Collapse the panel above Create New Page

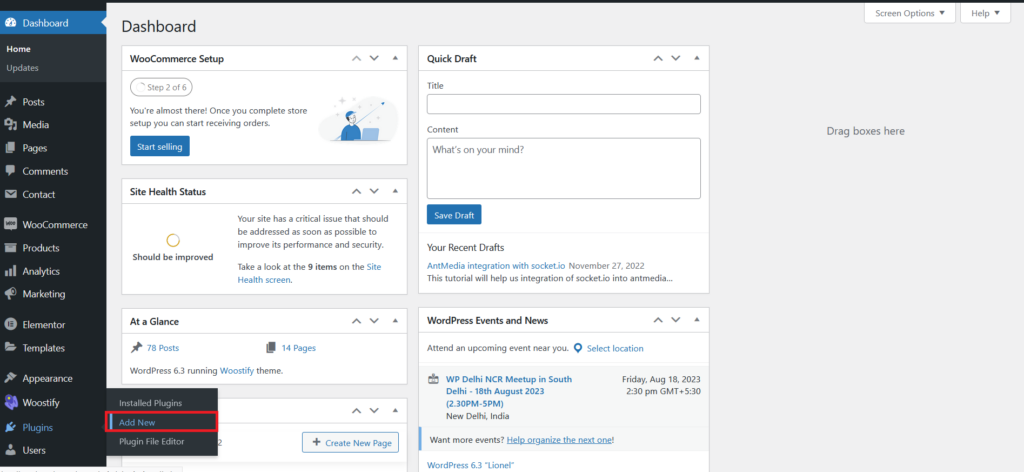point(394,411)
